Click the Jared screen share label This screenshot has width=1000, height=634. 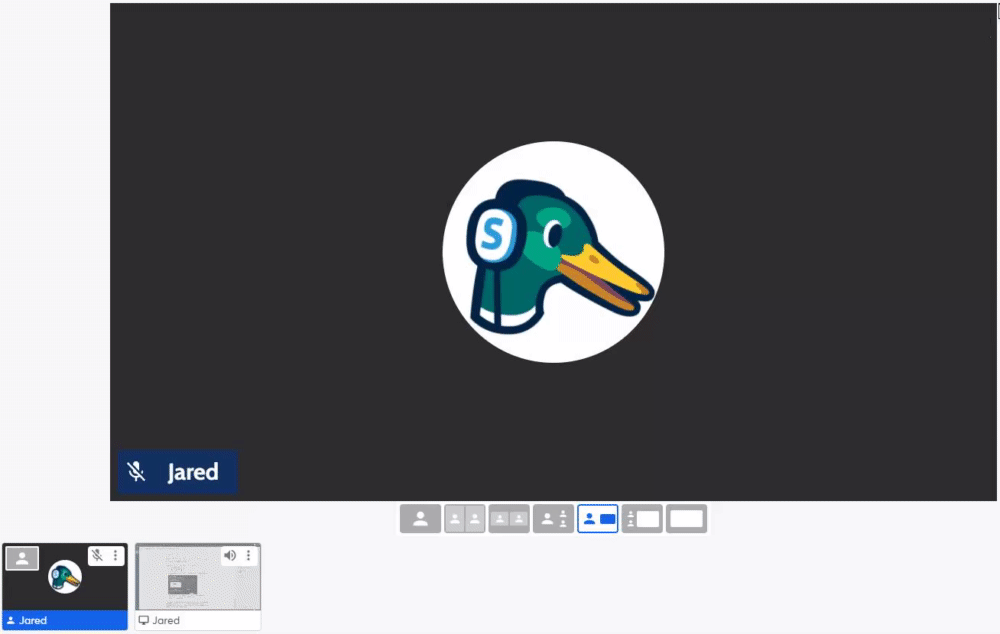pyautogui.click(x=166, y=621)
